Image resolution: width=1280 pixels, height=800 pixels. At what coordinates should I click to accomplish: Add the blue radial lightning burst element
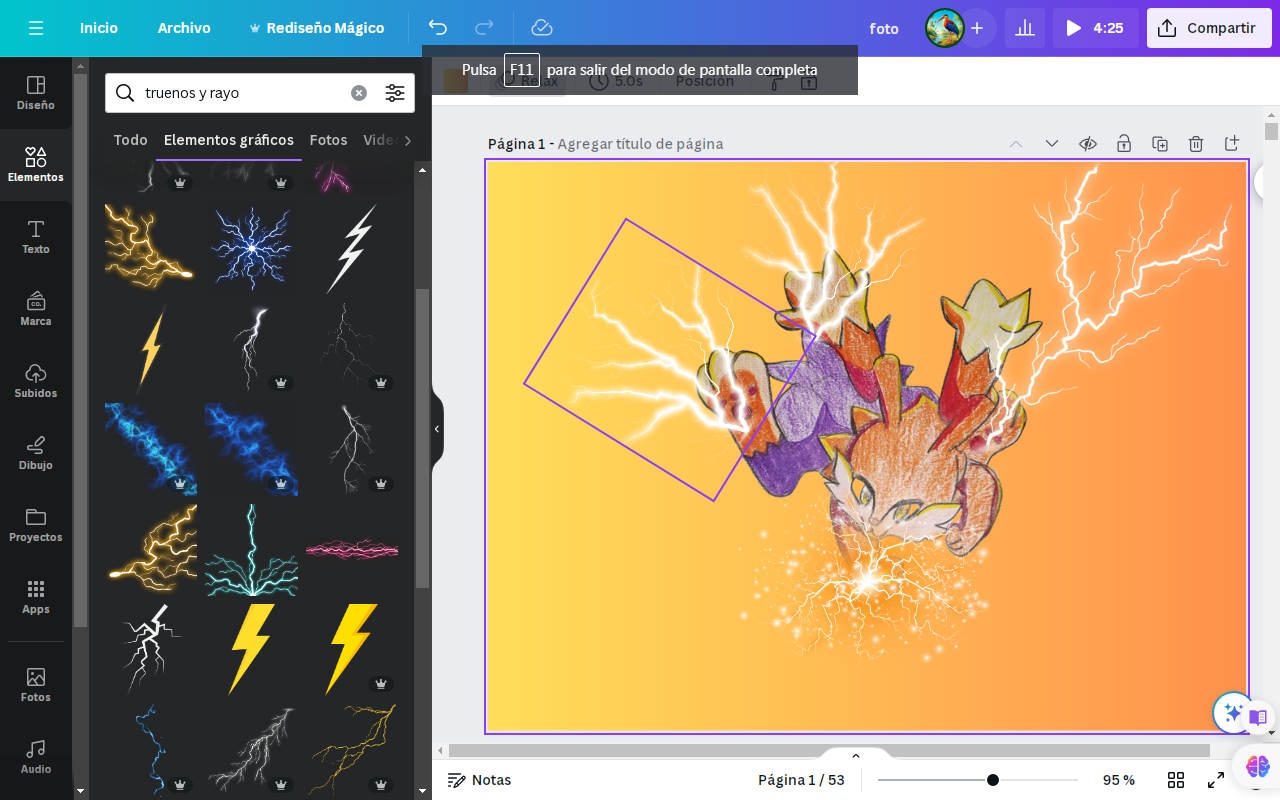[251, 249]
